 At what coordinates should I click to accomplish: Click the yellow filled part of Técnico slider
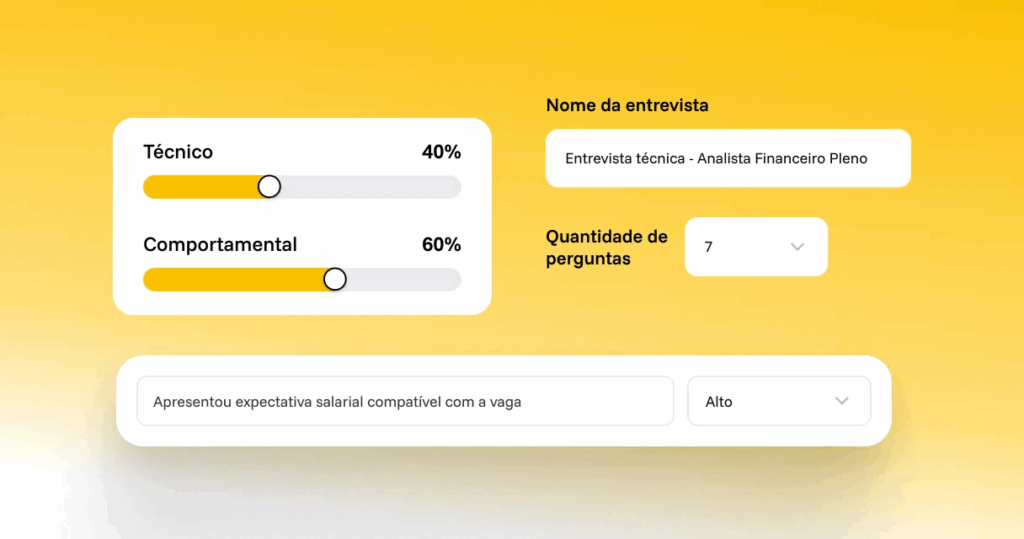coord(200,187)
